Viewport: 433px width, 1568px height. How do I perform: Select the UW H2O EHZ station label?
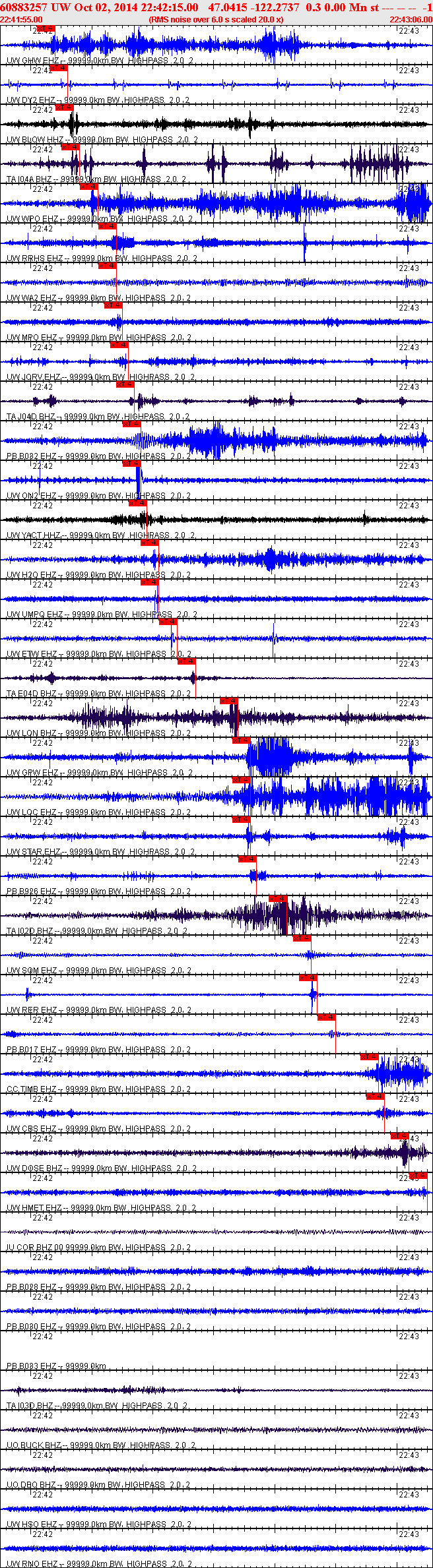32,575
